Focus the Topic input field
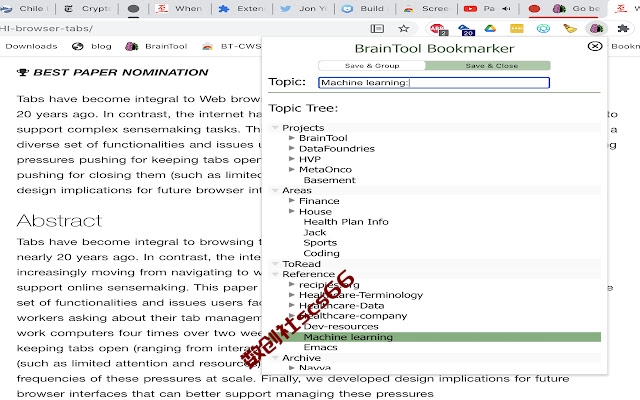The height and width of the screenshot is (400, 640). pos(434,83)
